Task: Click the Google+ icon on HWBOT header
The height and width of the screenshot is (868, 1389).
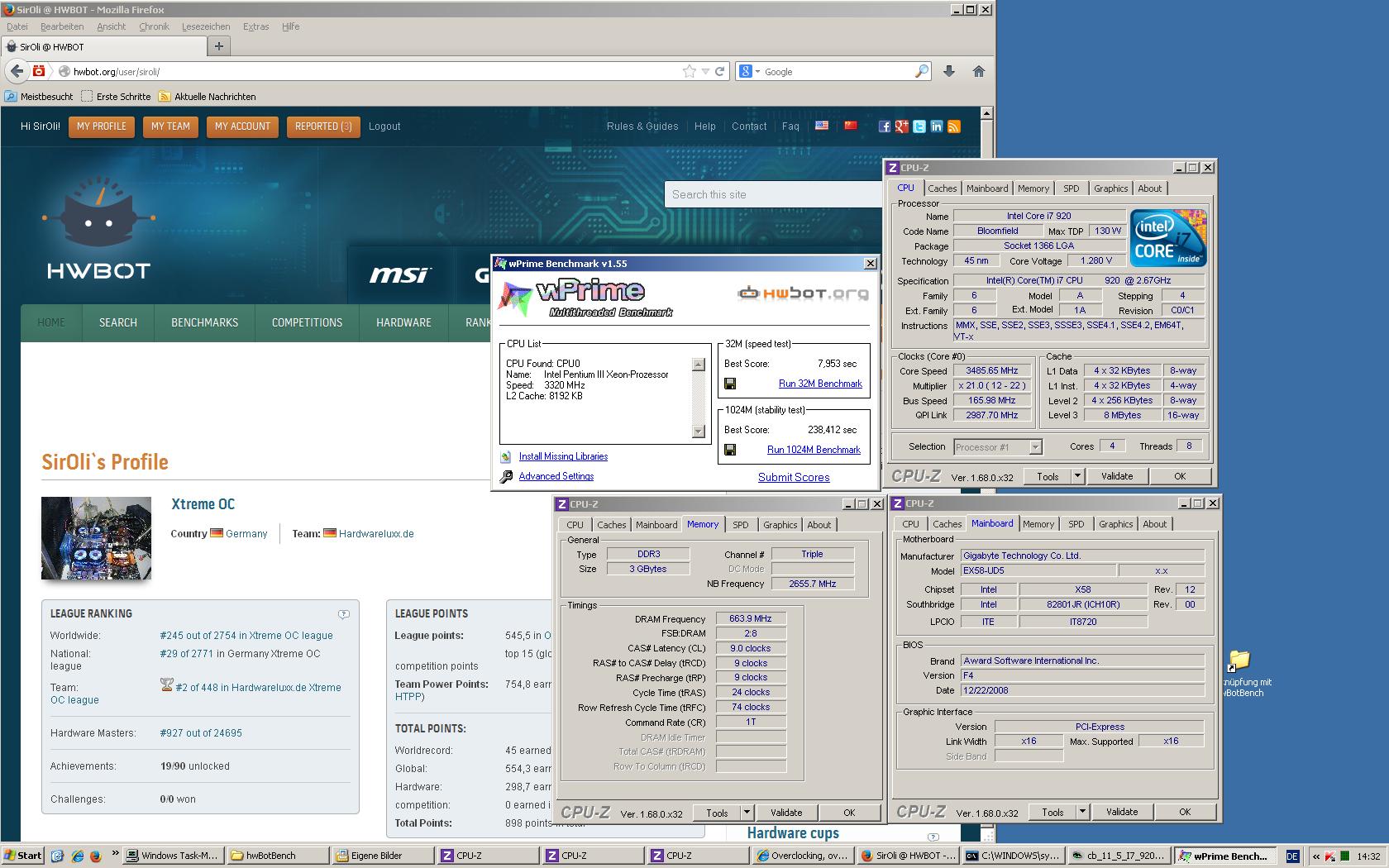Action: pos(902,126)
